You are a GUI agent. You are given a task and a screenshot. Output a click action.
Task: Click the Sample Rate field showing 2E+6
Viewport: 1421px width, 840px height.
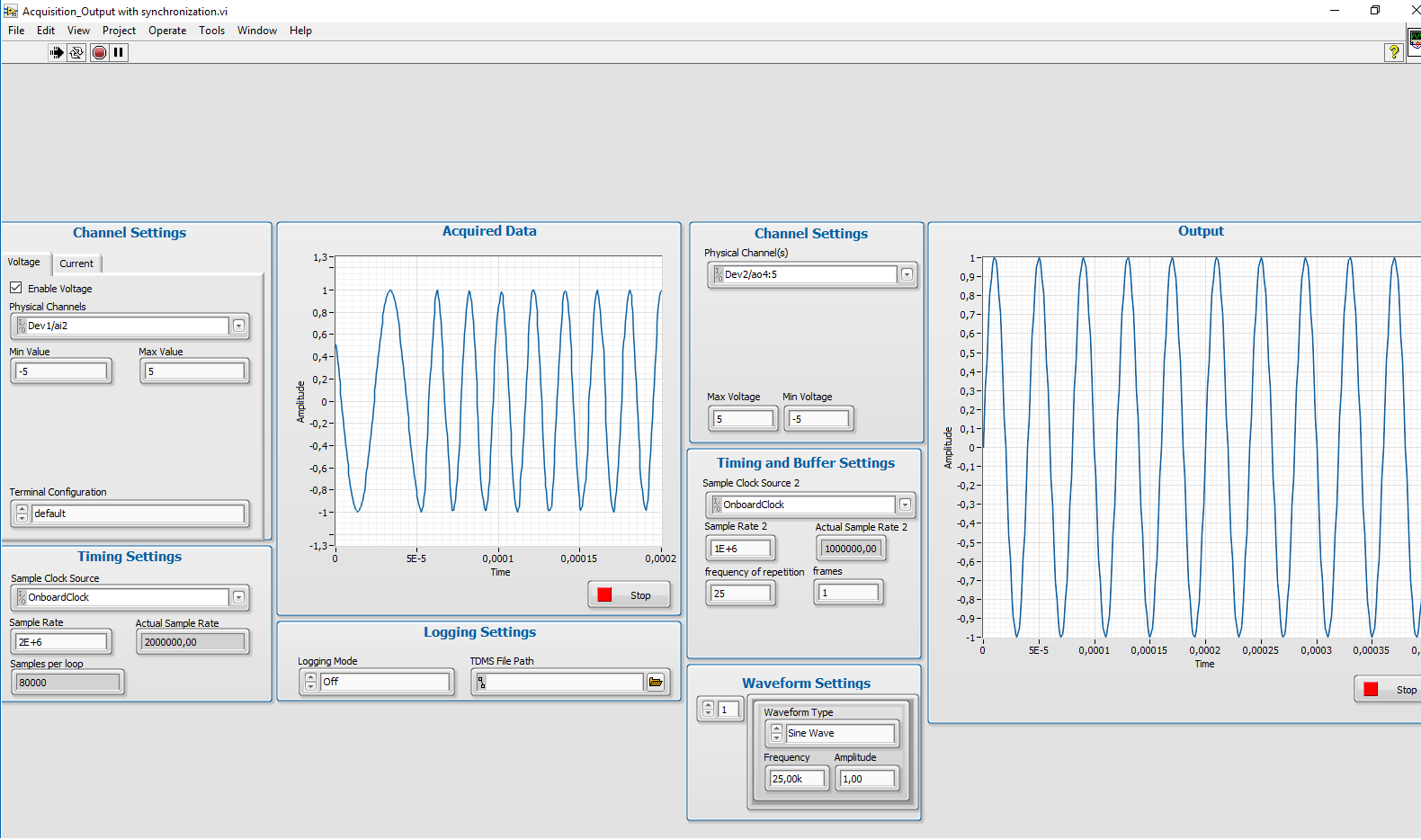(61, 642)
